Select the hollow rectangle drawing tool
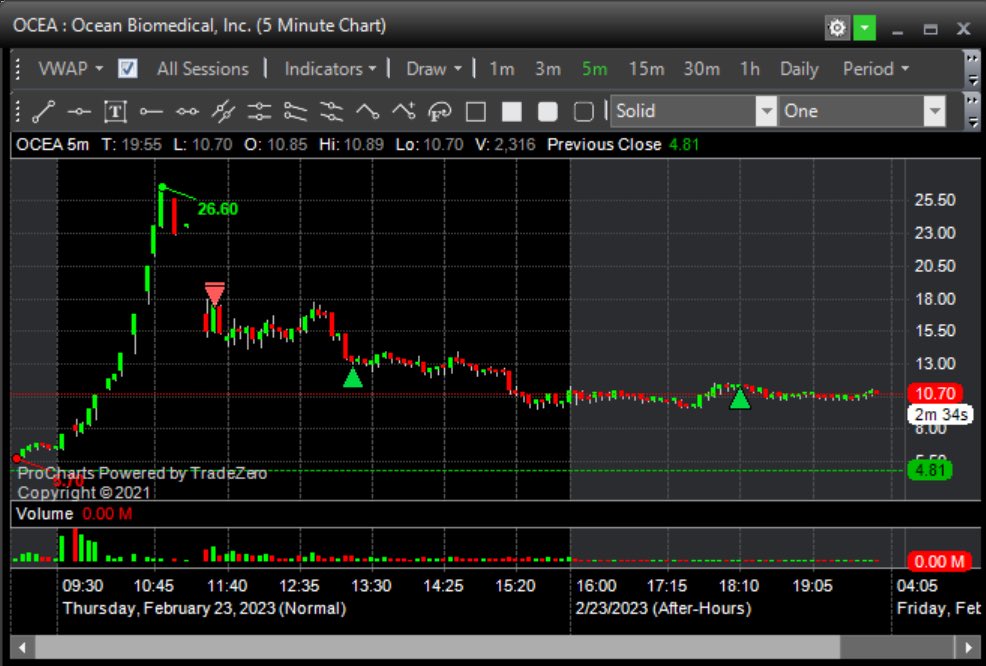This screenshot has width=986, height=666. 476,111
